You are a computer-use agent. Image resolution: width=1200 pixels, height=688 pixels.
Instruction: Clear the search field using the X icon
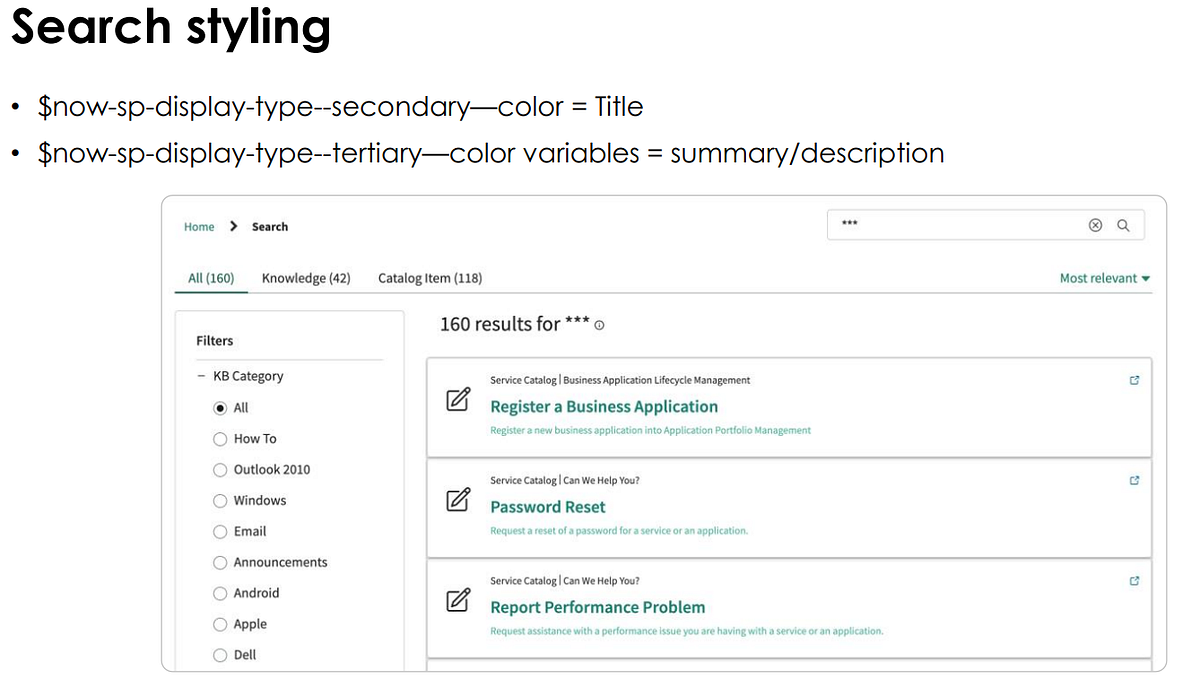pyautogui.click(x=1095, y=225)
